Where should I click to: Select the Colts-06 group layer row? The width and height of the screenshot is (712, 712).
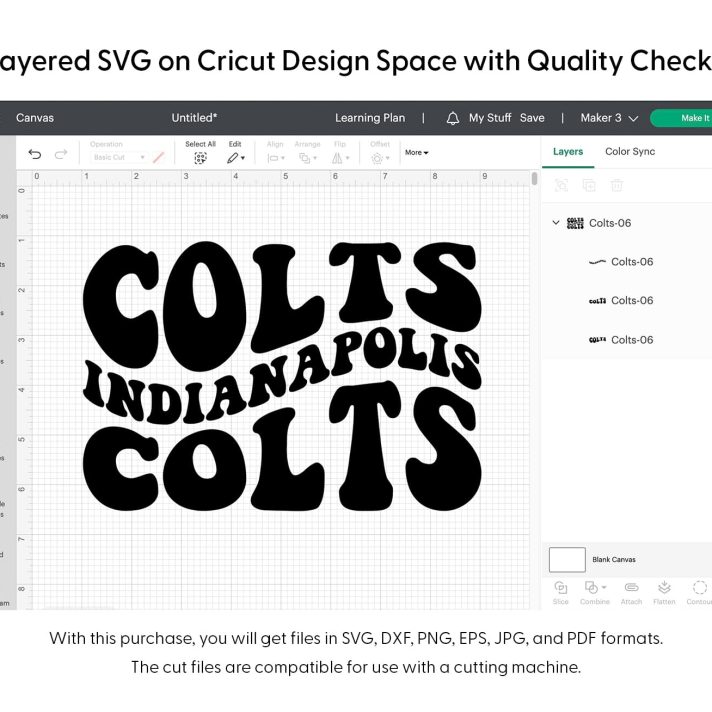point(627,223)
